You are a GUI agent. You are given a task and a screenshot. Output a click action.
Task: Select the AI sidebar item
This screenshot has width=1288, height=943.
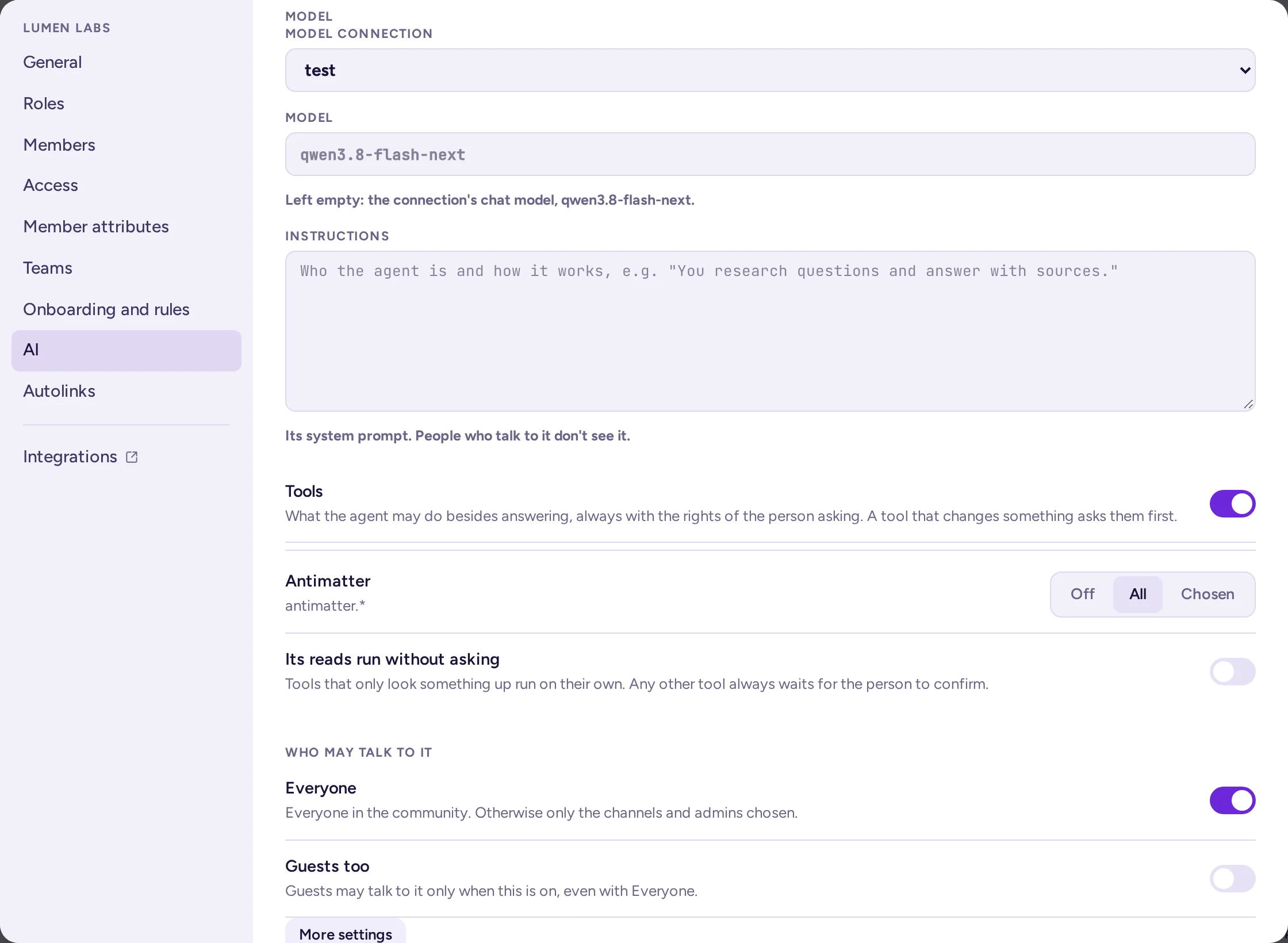click(x=126, y=350)
